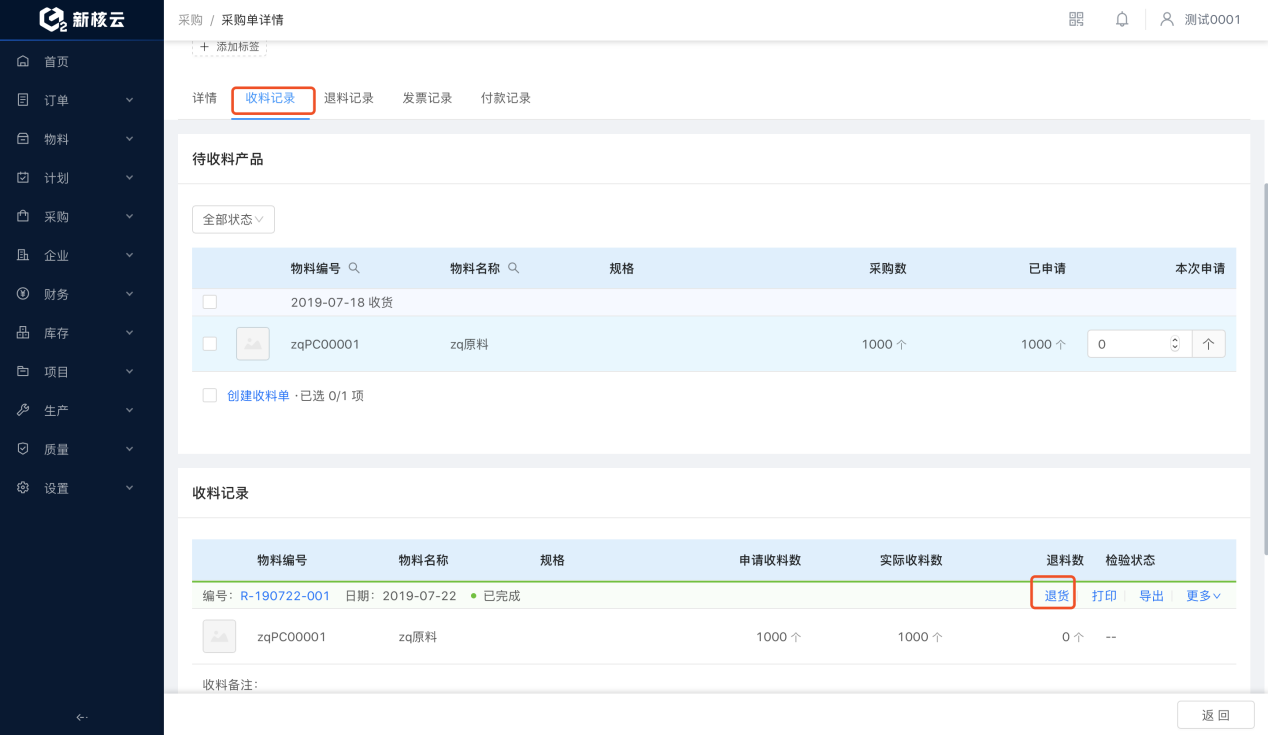Click zqPC00001 image placeholder in 待收料产品
Image resolution: width=1268 pixels, height=735 pixels.
[x=253, y=344]
